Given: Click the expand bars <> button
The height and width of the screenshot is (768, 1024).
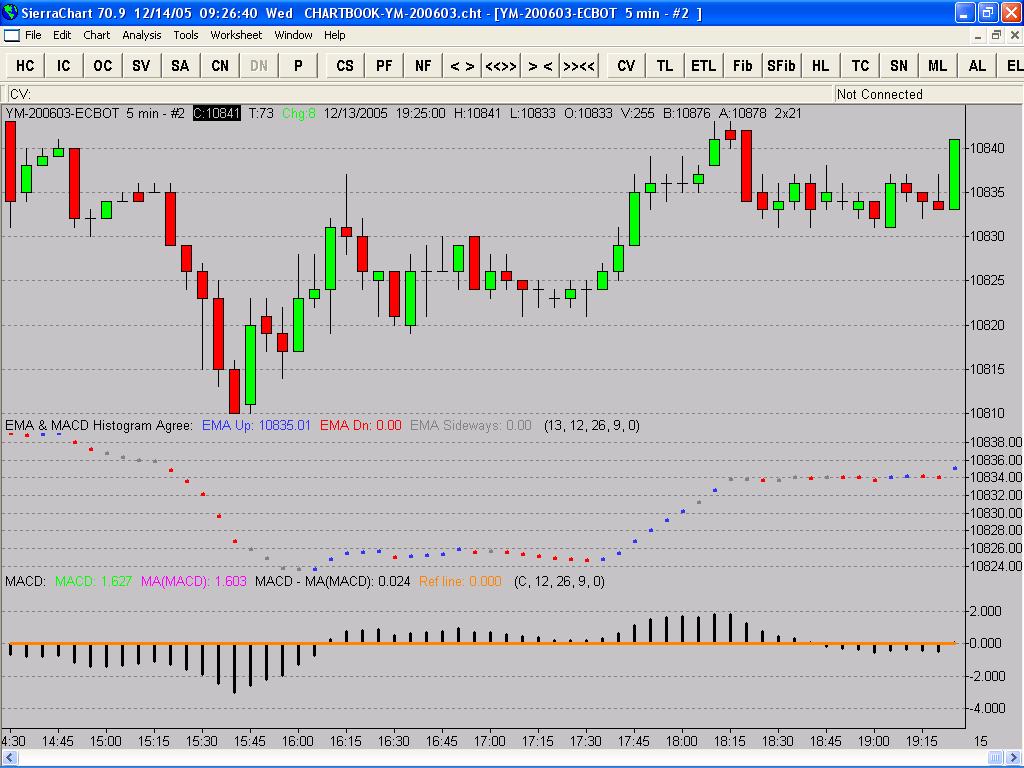Looking at the screenshot, I should point(462,65).
